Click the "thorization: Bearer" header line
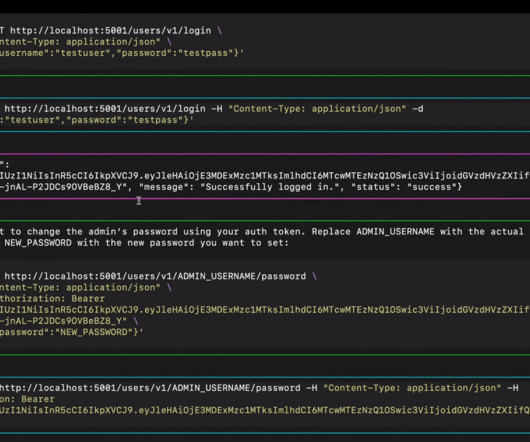 [52, 299]
